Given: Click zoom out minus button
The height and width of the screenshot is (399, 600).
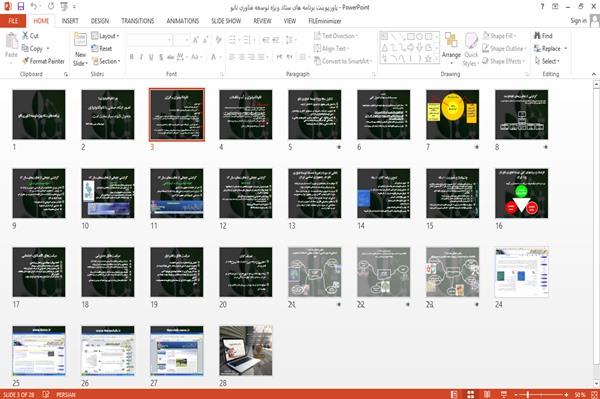Looking at the screenshot, I should [516, 394].
